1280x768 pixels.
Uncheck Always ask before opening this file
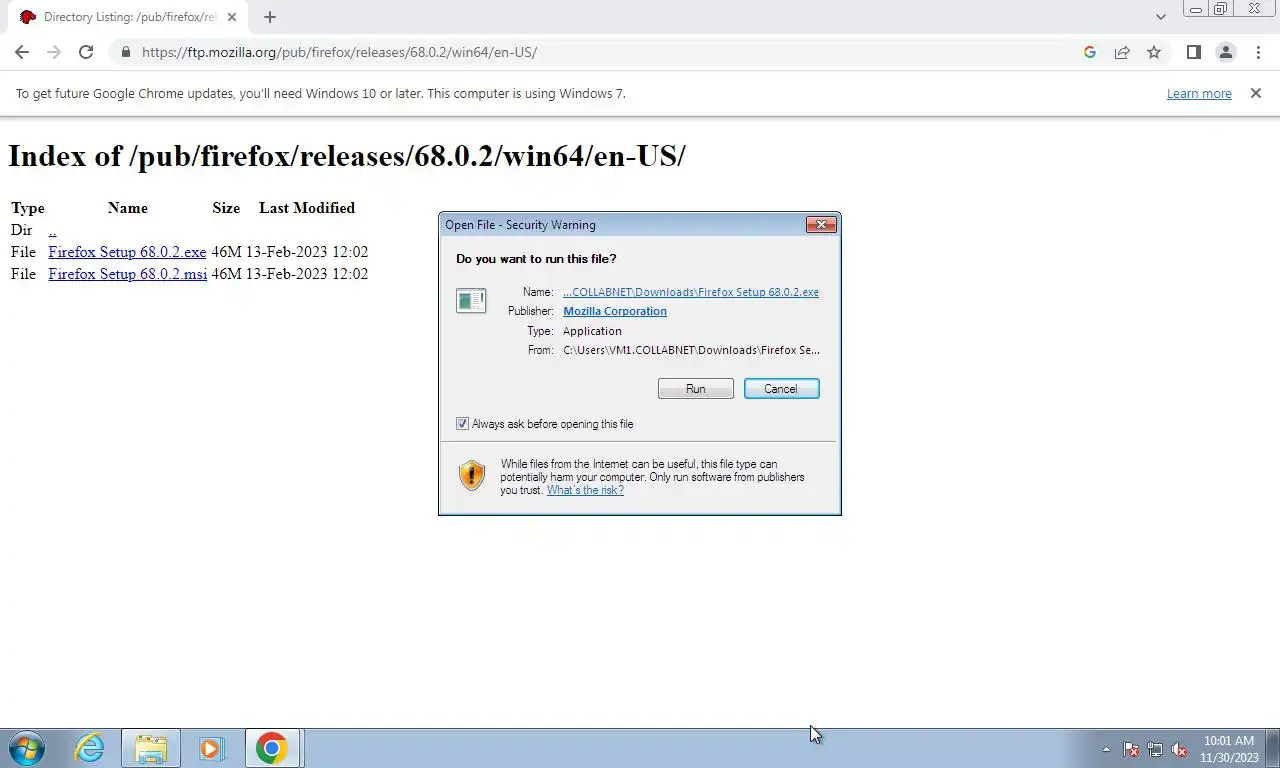point(462,424)
